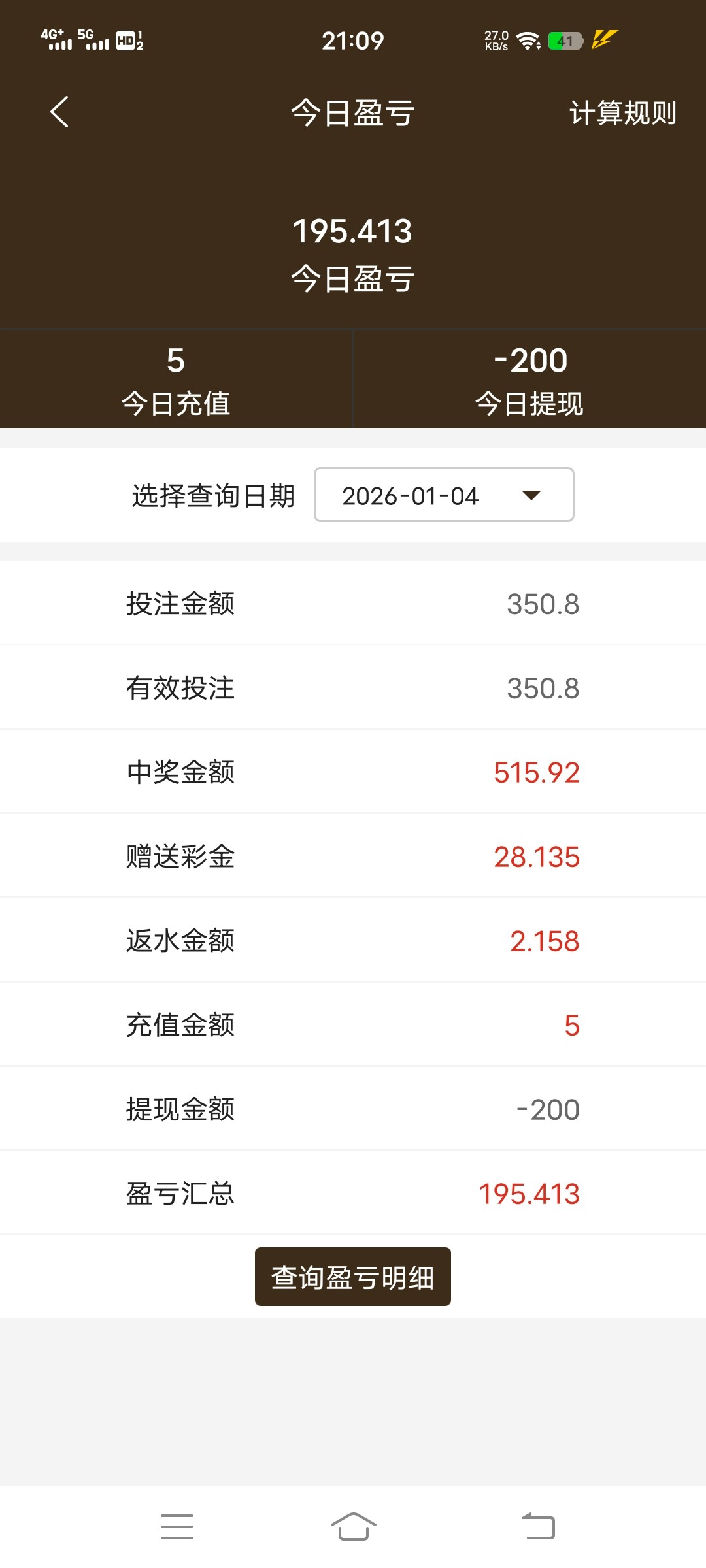The height and width of the screenshot is (1568, 706).
Task: Tap the 4G+ signal strength icon
Action: pos(56,40)
